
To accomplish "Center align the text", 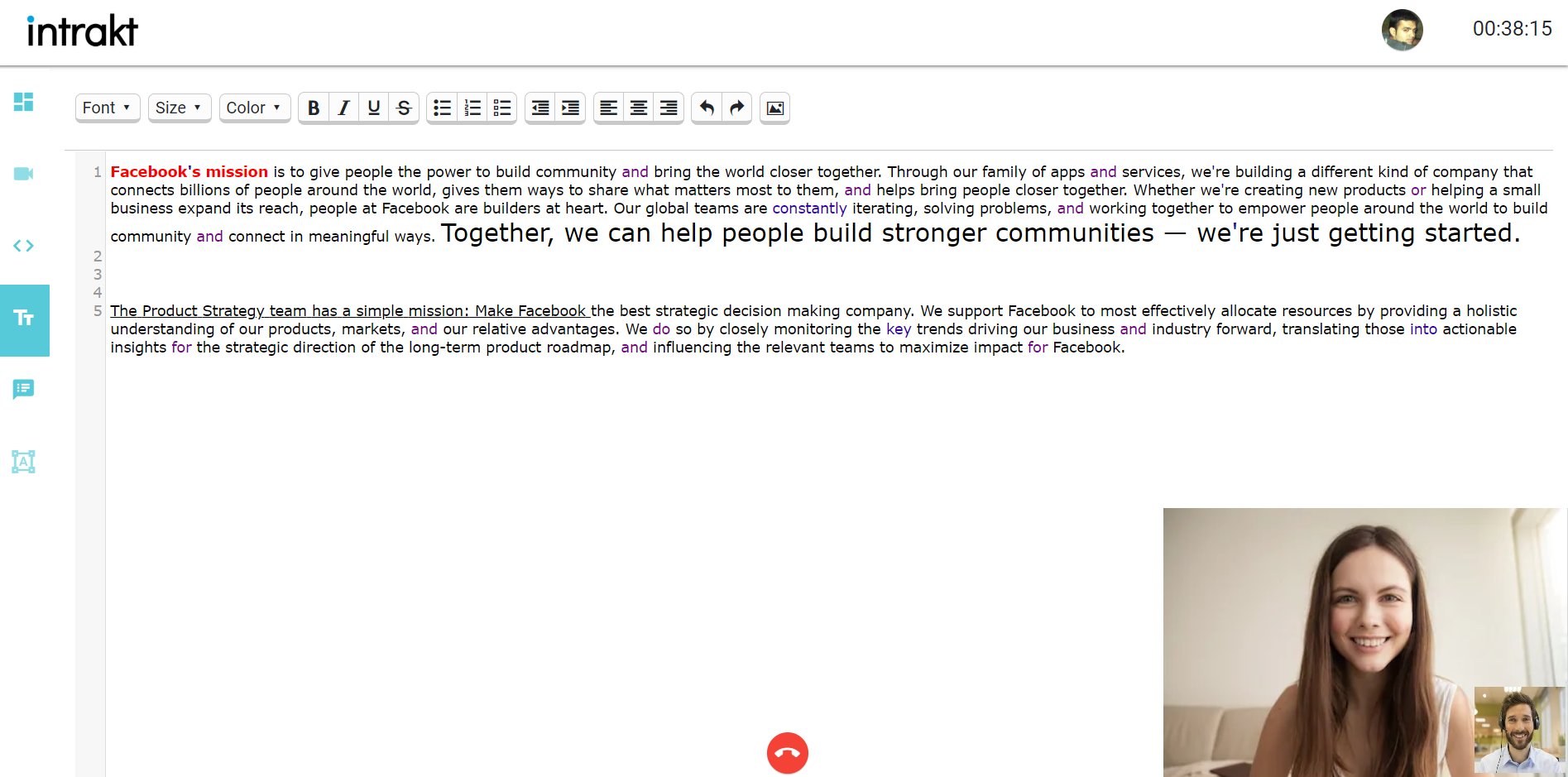I will tap(639, 108).
